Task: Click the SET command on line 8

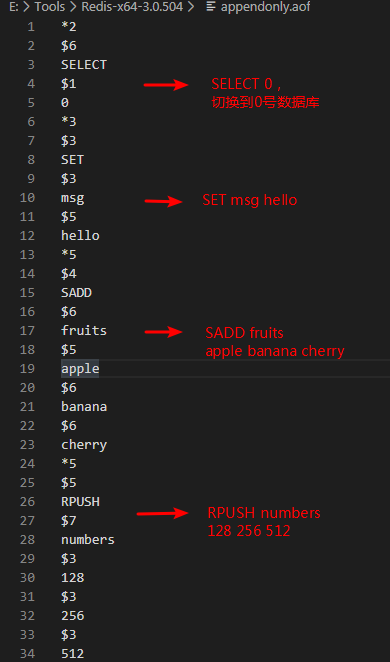Action: (x=73, y=160)
